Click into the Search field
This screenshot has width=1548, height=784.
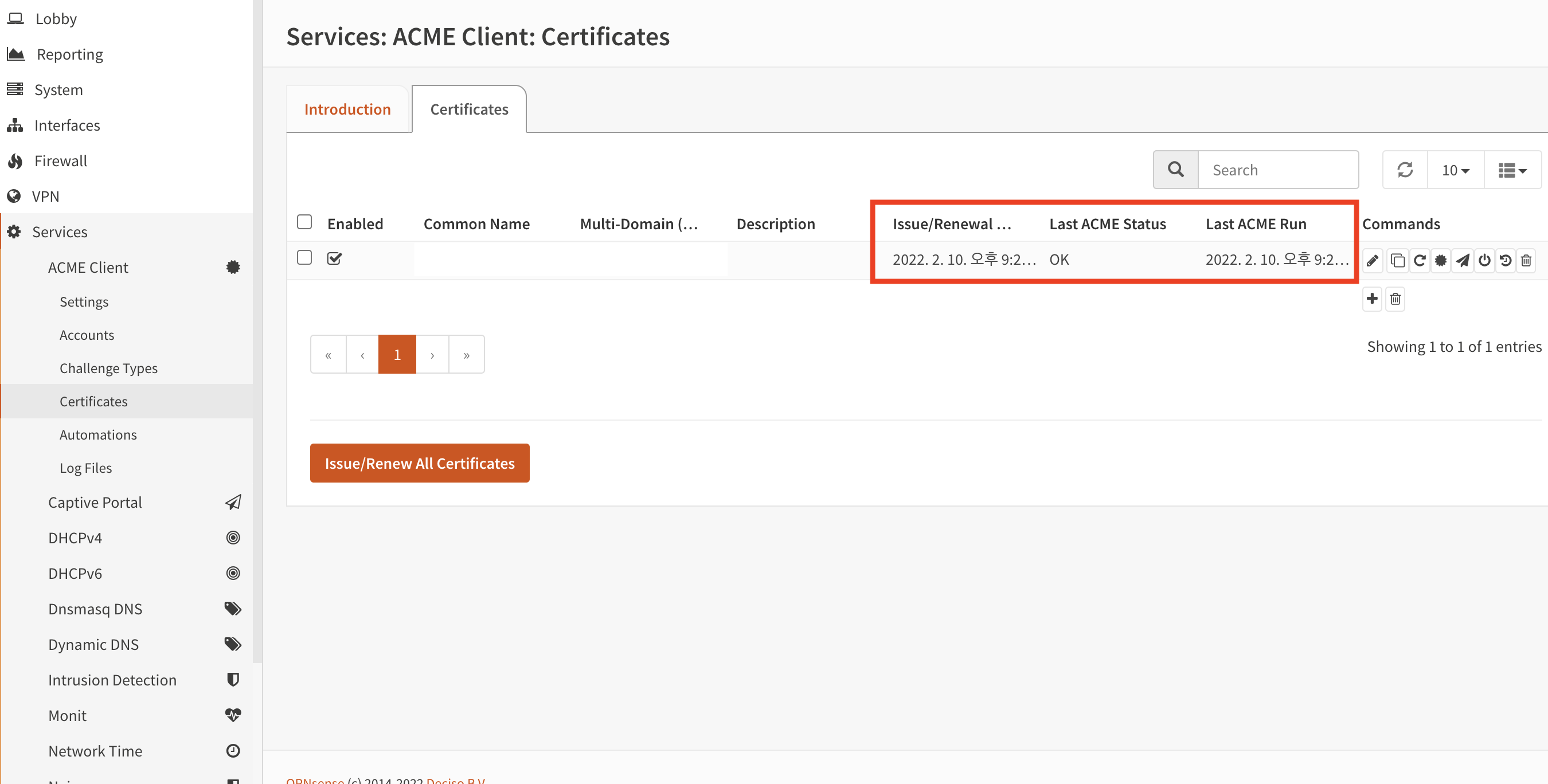coord(1278,170)
